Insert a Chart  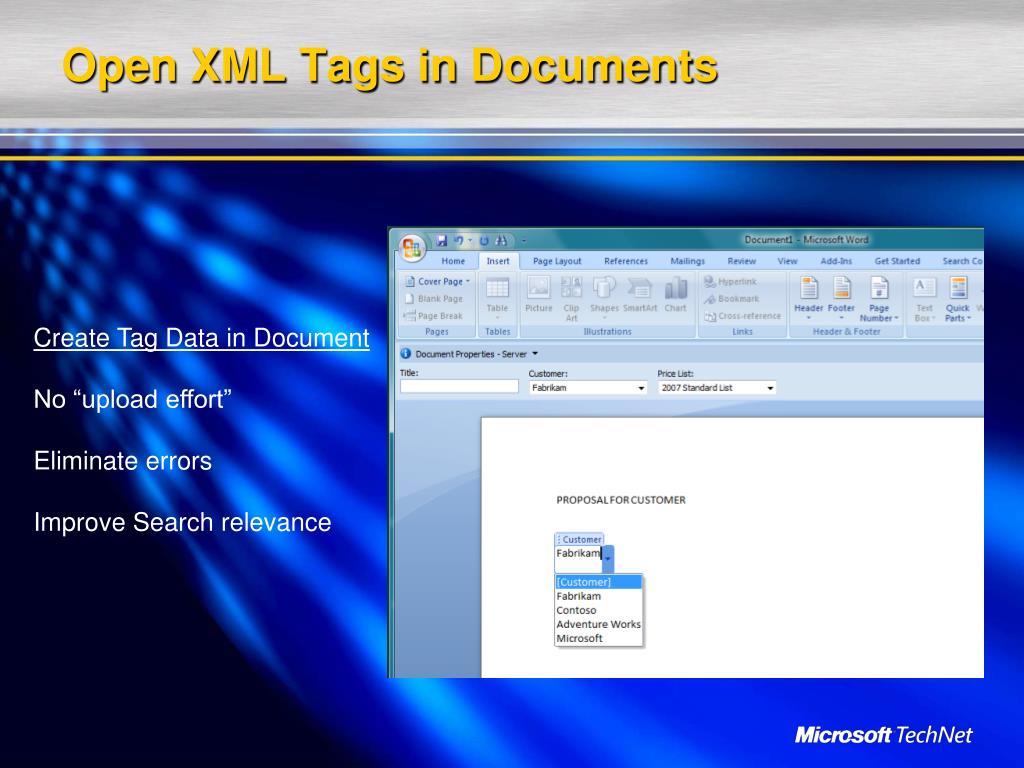[x=675, y=295]
